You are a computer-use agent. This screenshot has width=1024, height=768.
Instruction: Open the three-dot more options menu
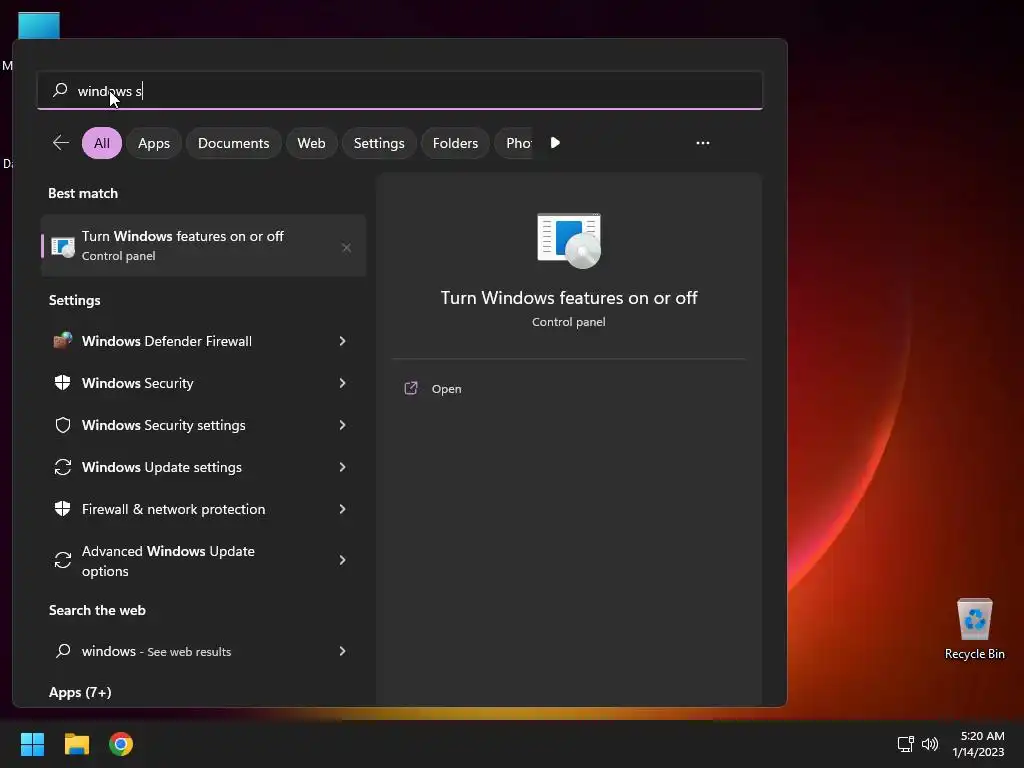click(x=703, y=142)
